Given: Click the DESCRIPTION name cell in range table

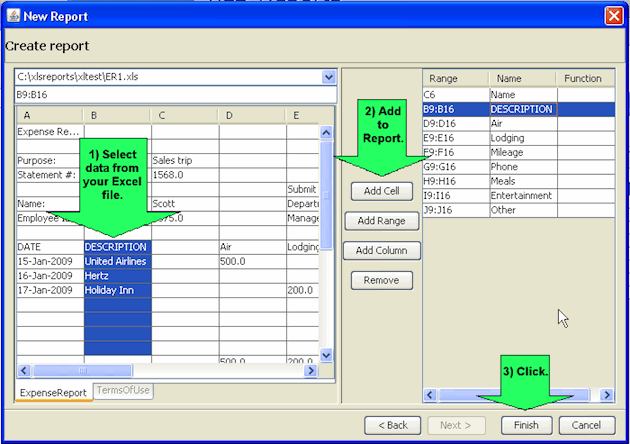Looking at the screenshot, I should [523, 109].
